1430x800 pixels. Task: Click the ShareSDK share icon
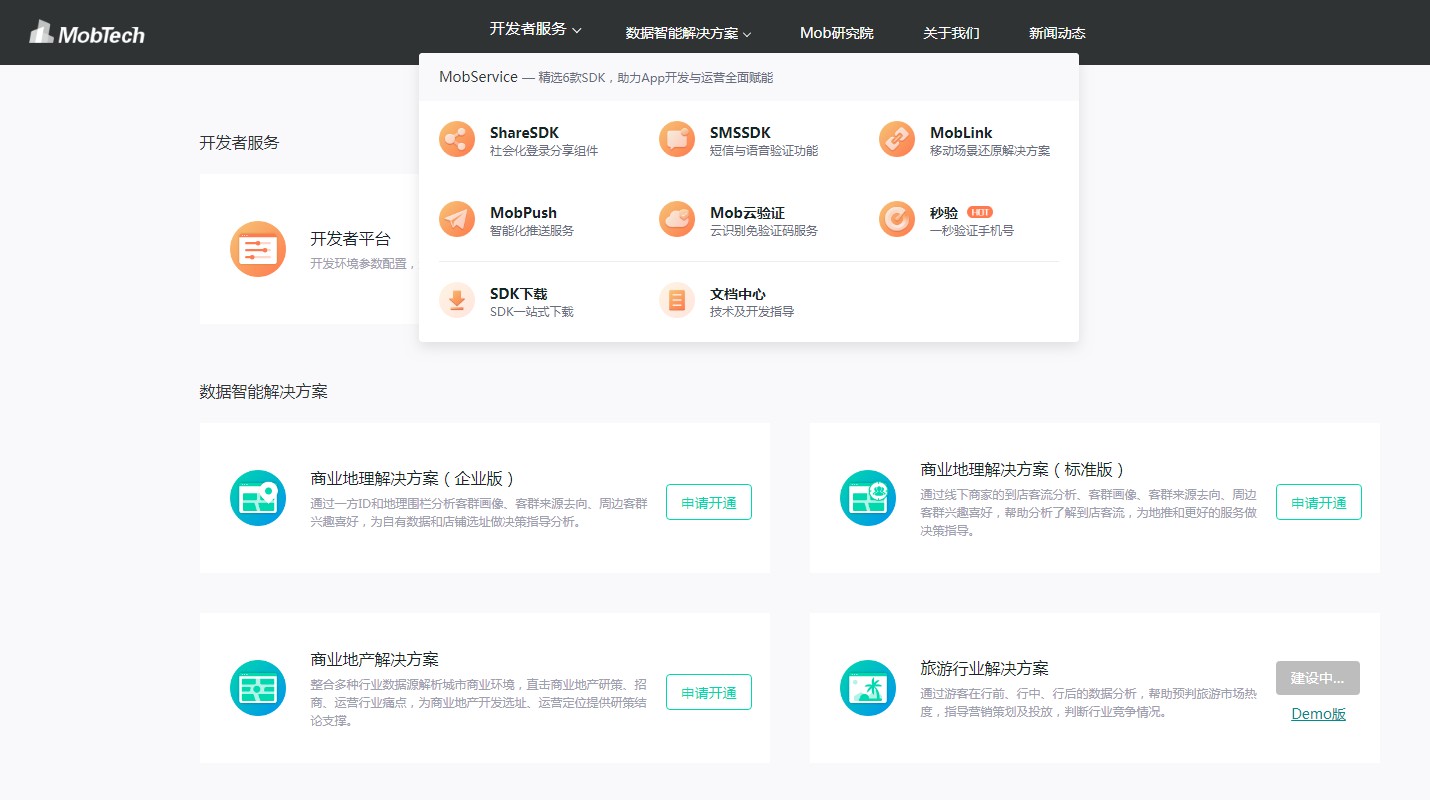457,139
